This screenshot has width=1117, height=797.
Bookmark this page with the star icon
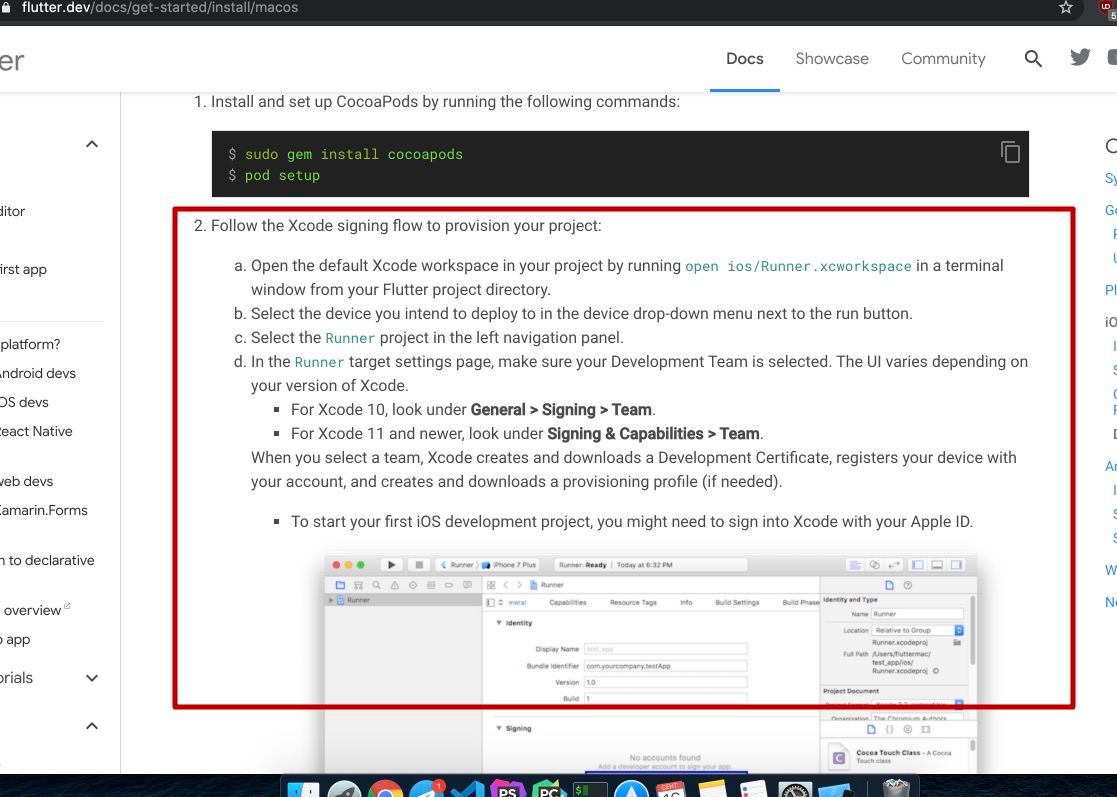point(1066,7)
